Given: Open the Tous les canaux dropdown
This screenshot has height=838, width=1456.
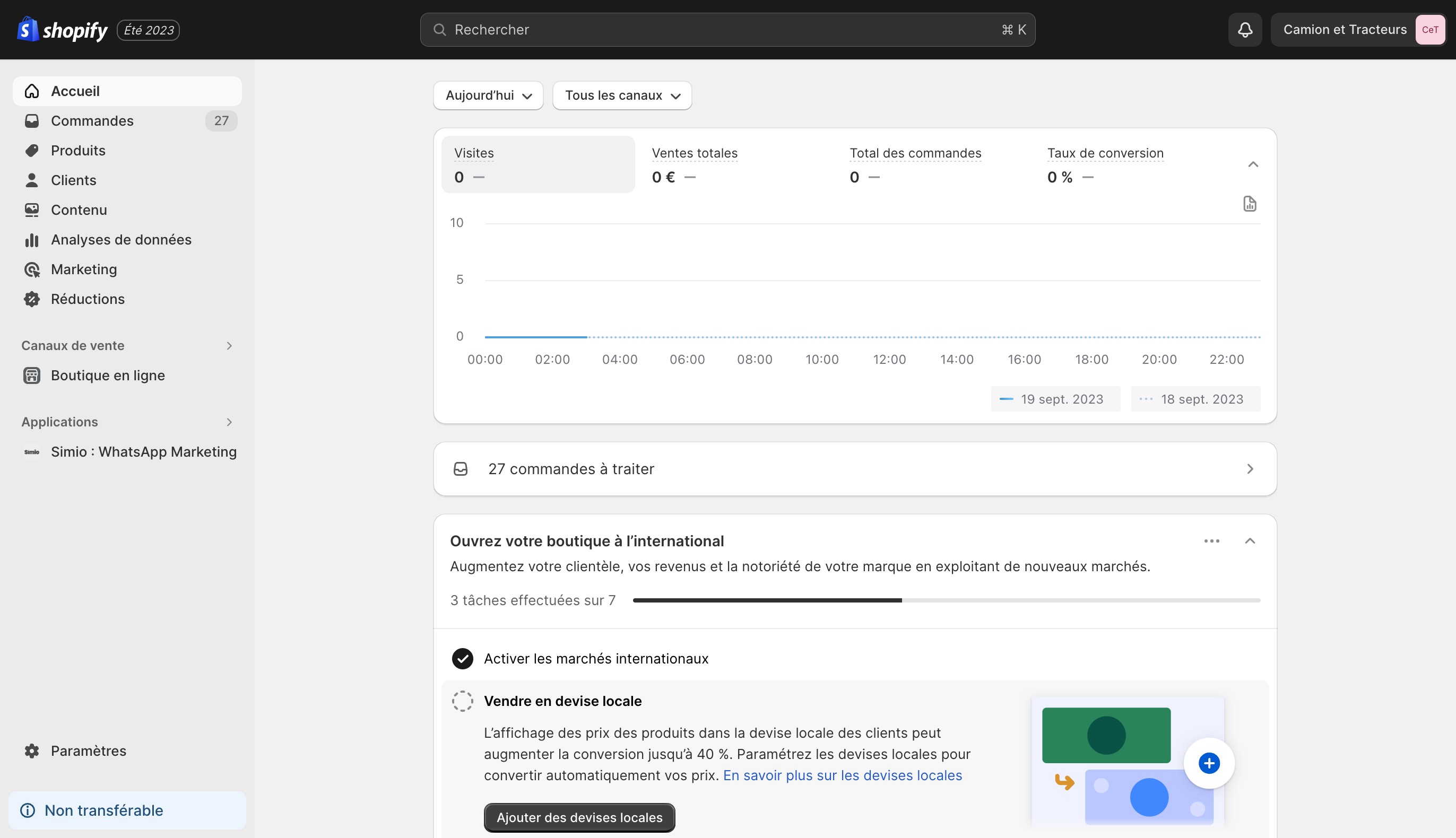Looking at the screenshot, I should pyautogui.click(x=622, y=95).
